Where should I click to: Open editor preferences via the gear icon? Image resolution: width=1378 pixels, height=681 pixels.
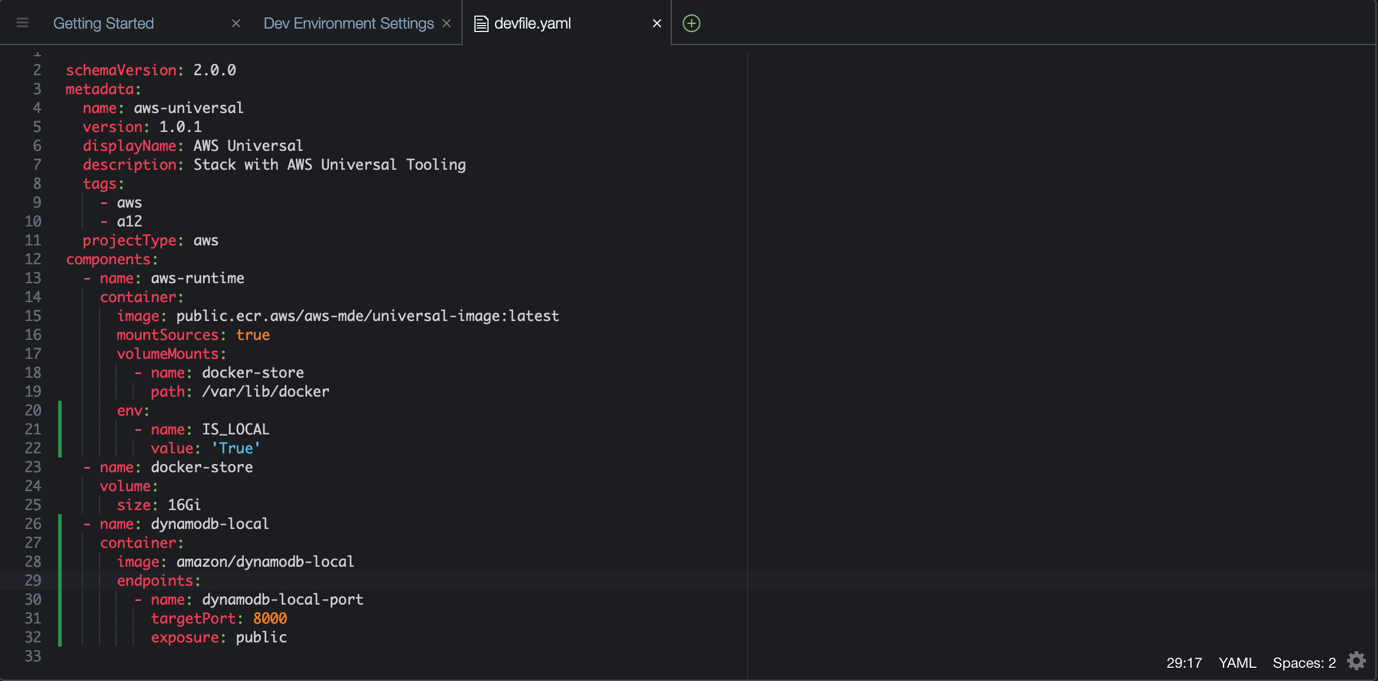(x=1356, y=660)
